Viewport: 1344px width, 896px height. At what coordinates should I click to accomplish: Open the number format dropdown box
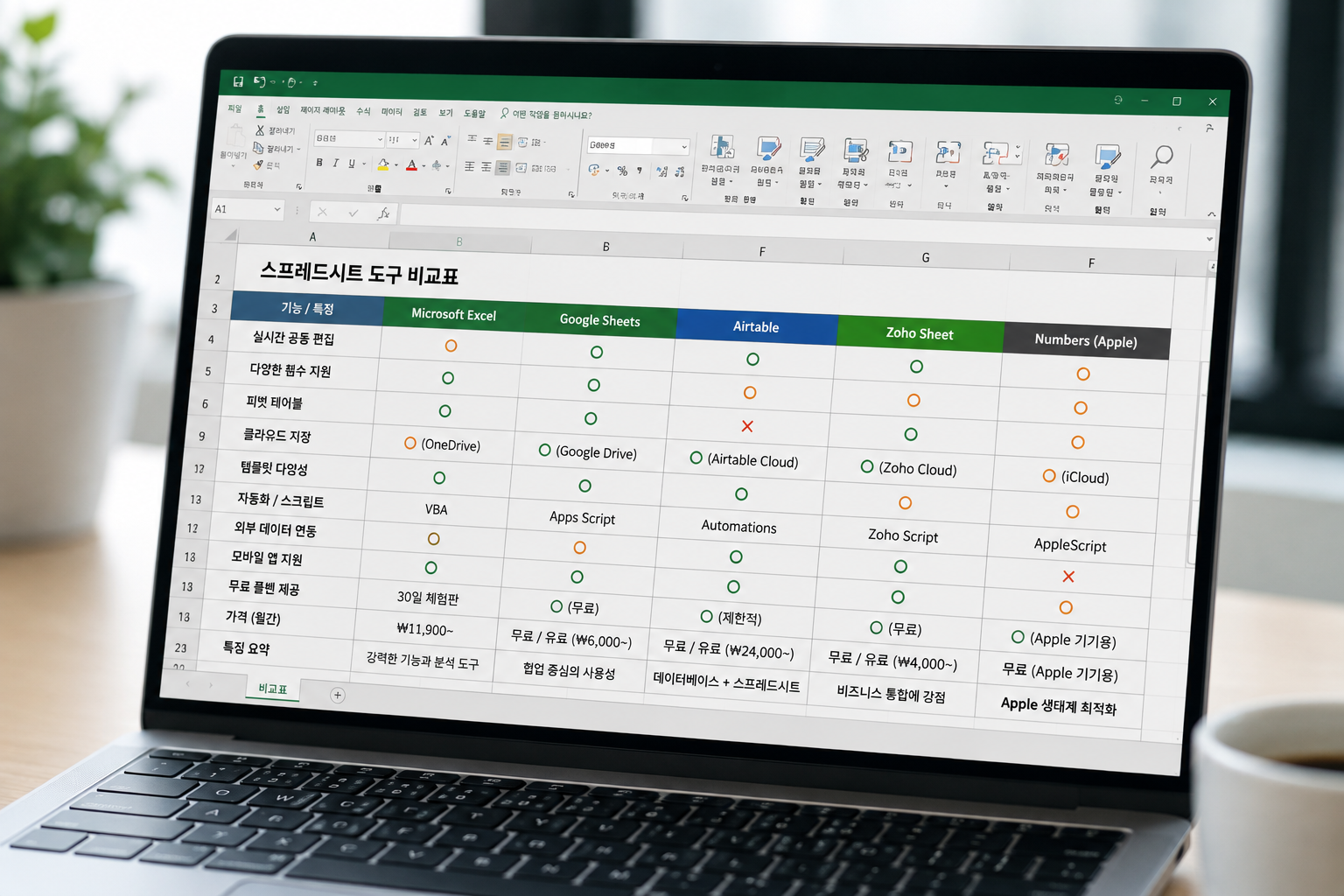pyautogui.click(x=638, y=145)
